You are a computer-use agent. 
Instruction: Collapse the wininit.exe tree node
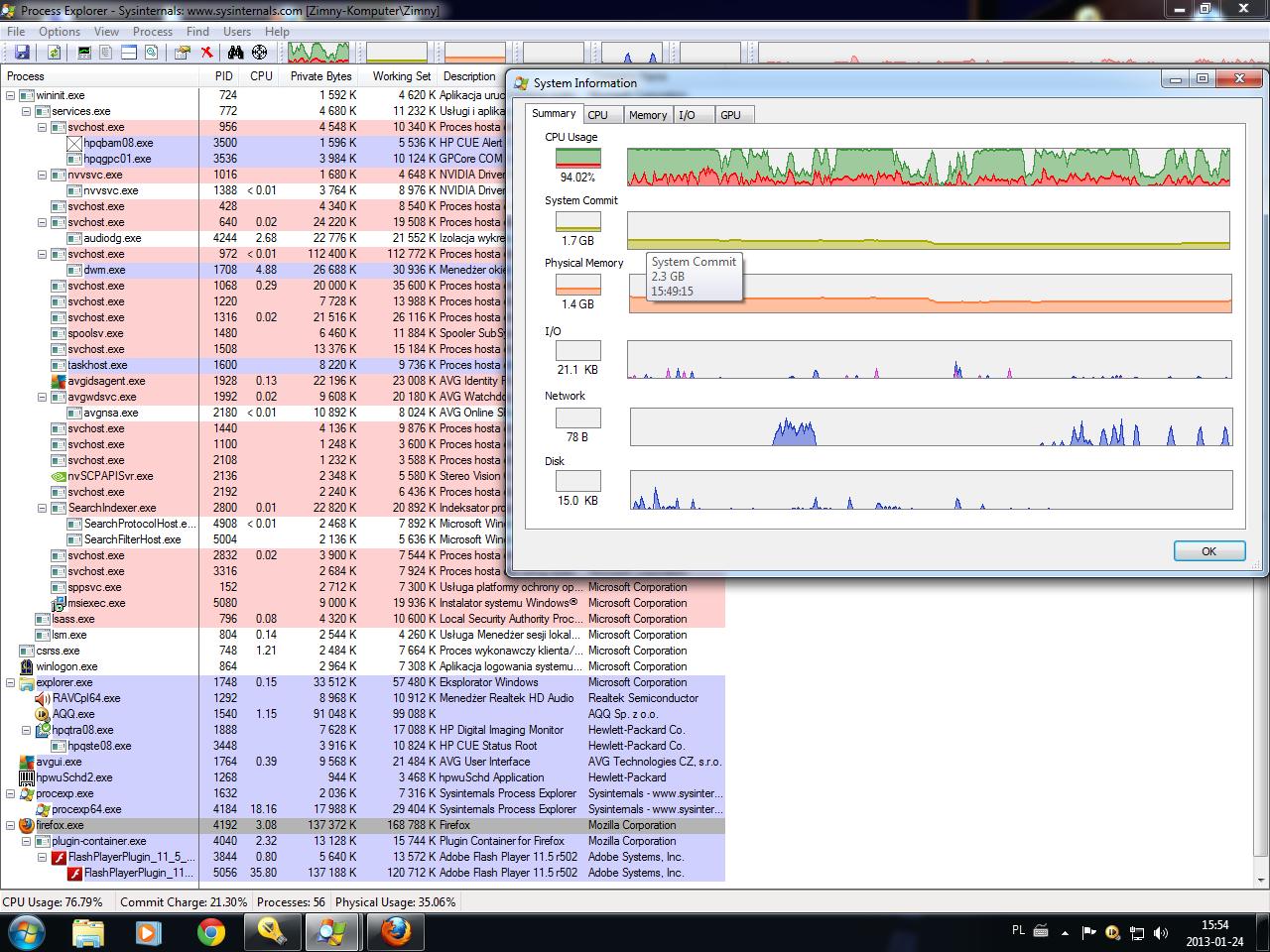pyautogui.click(x=11, y=95)
